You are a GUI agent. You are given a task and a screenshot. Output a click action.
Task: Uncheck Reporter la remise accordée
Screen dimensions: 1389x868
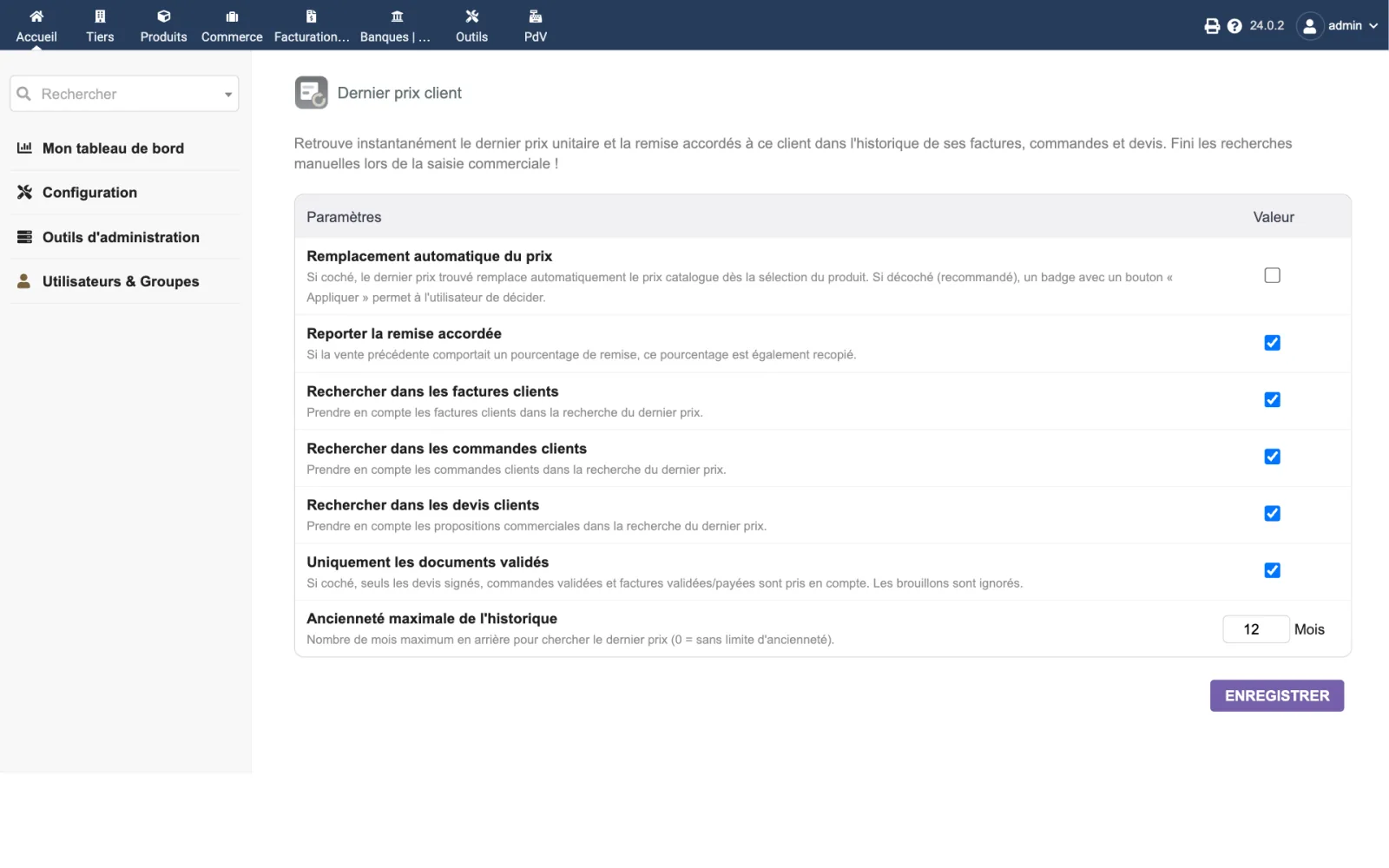point(1272,343)
